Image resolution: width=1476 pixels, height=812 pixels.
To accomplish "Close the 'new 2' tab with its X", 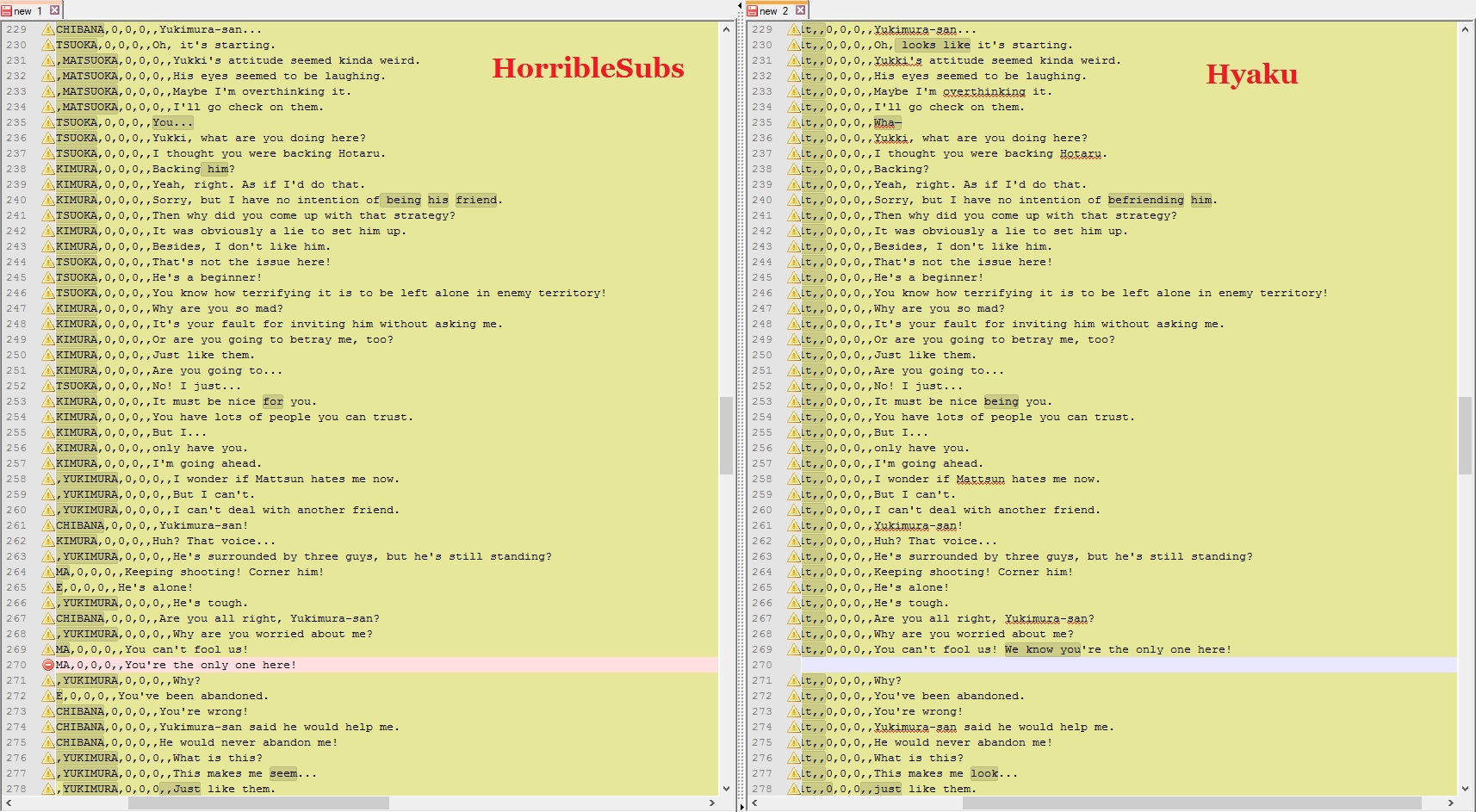I will coord(800,10).
